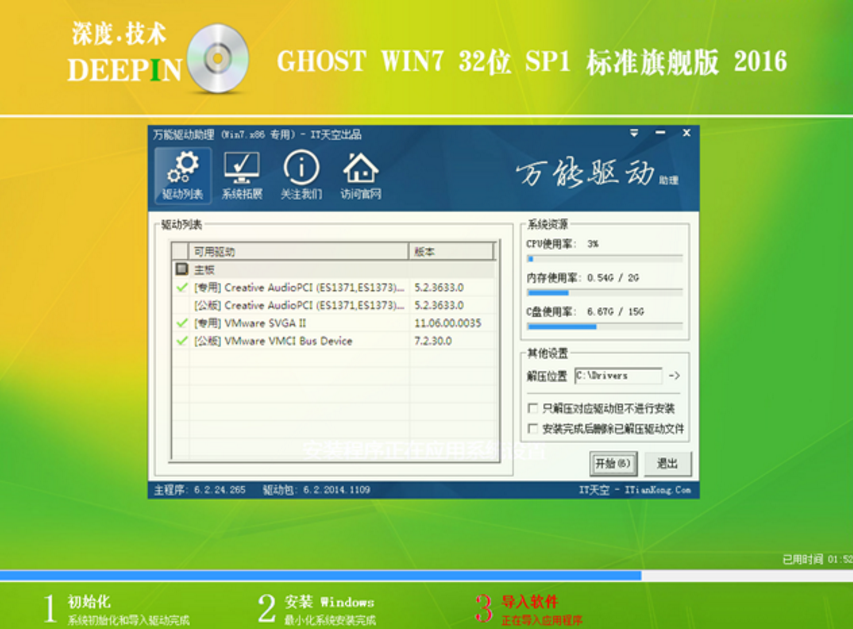
Task: Click step 2 安装 Windows label
Action: point(330,602)
